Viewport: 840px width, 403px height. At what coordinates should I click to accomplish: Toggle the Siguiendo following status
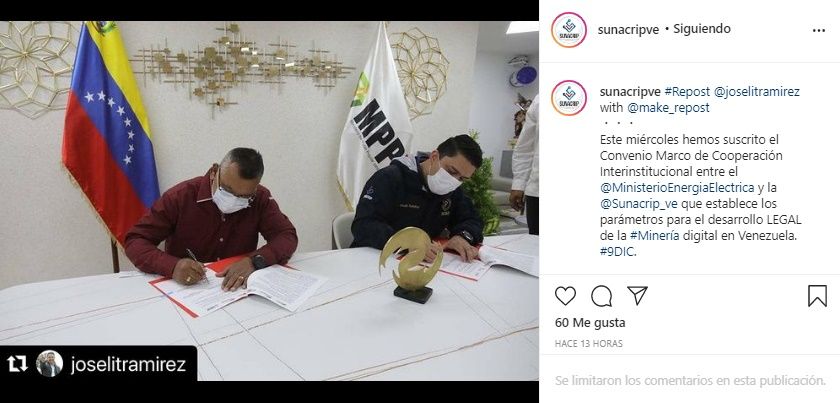point(702,29)
